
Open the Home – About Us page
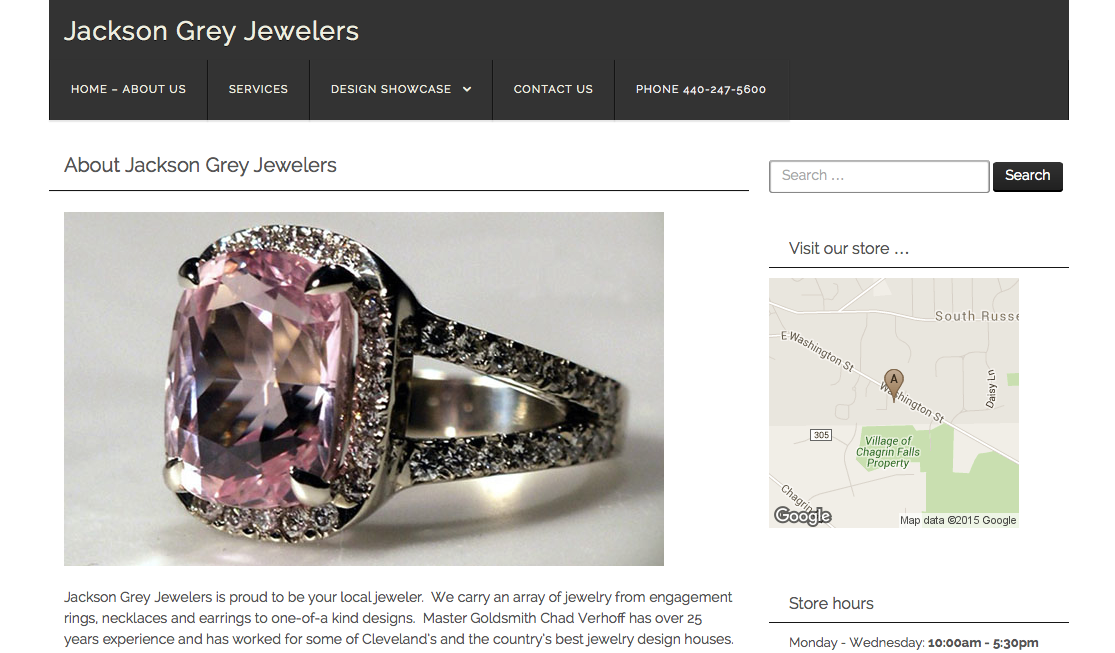pos(128,90)
